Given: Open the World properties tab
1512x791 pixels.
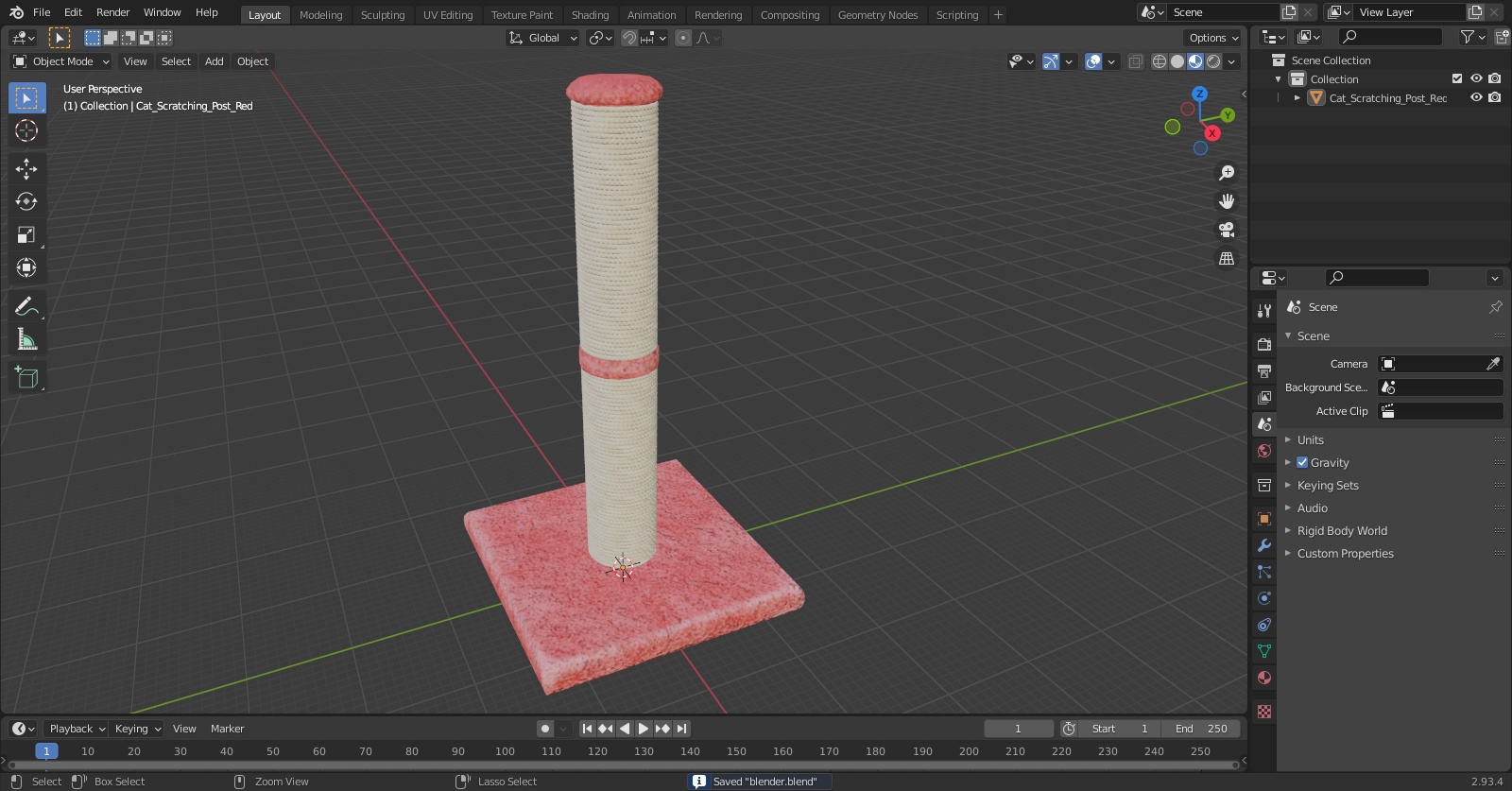Looking at the screenshot, I should coord(1264,451).
